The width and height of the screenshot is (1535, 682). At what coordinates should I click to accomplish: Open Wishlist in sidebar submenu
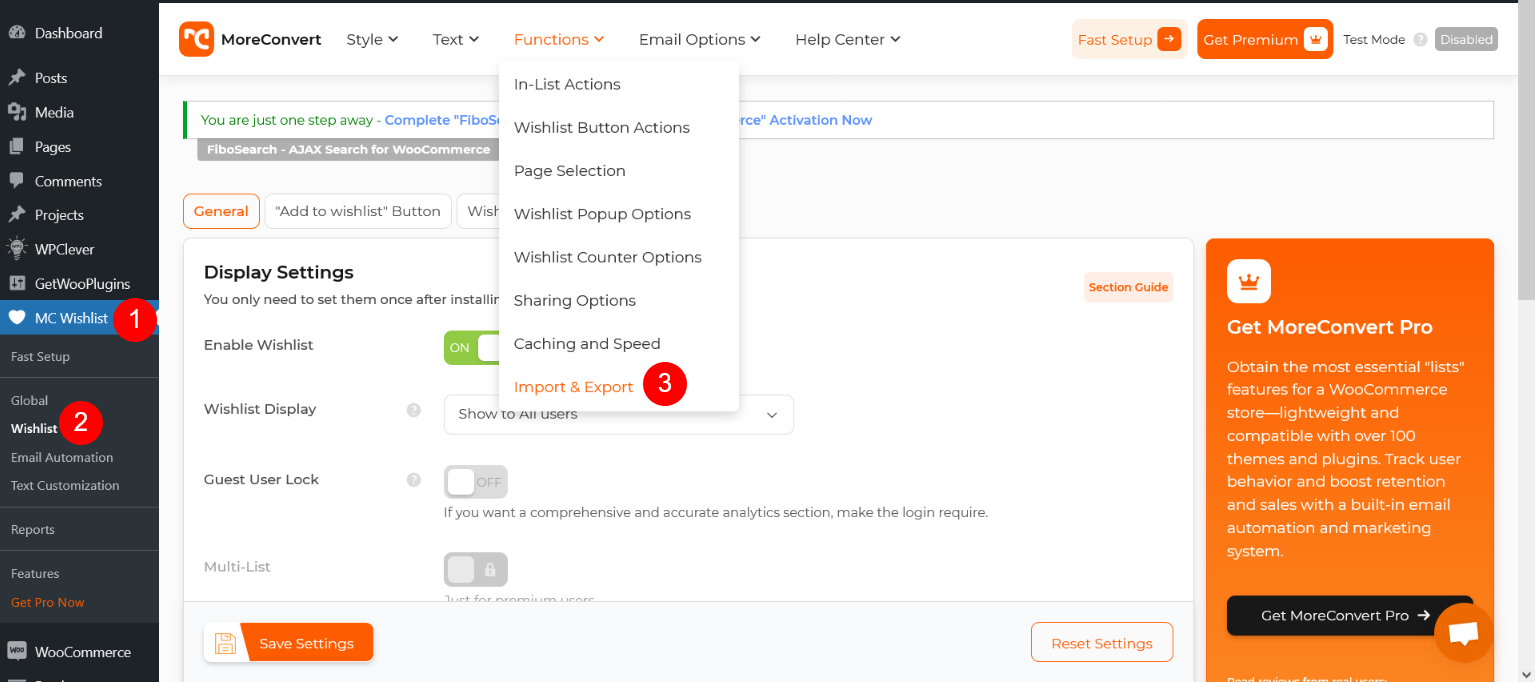[34, 428]
